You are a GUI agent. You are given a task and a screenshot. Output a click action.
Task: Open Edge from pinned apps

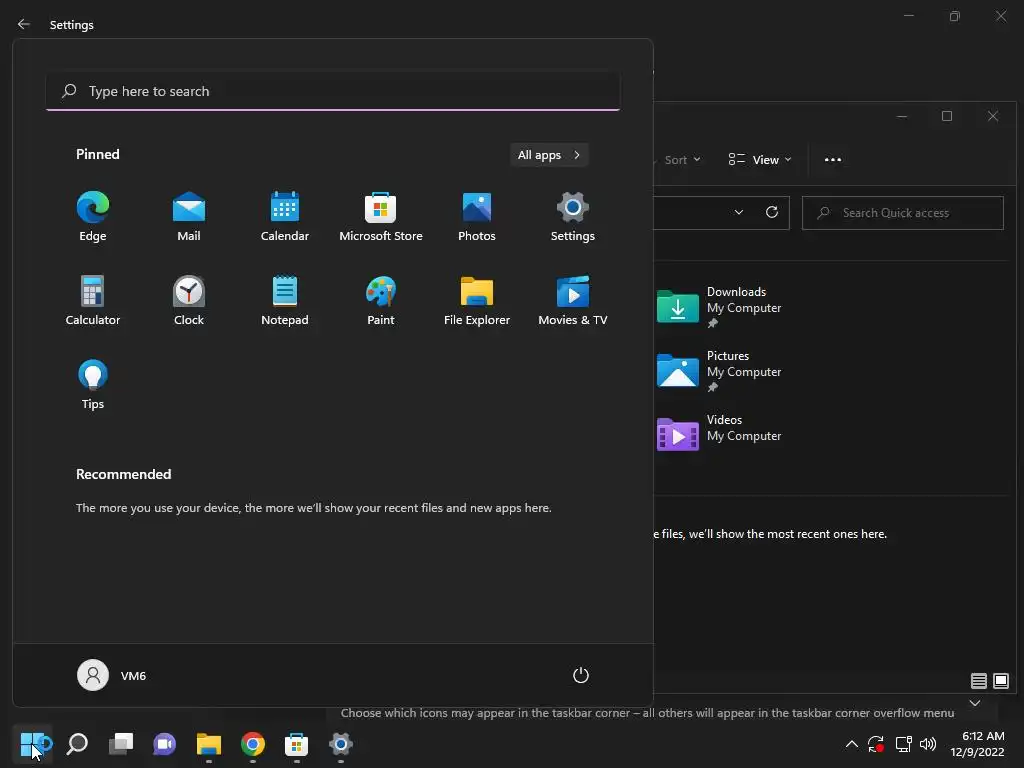click(93, 217)
